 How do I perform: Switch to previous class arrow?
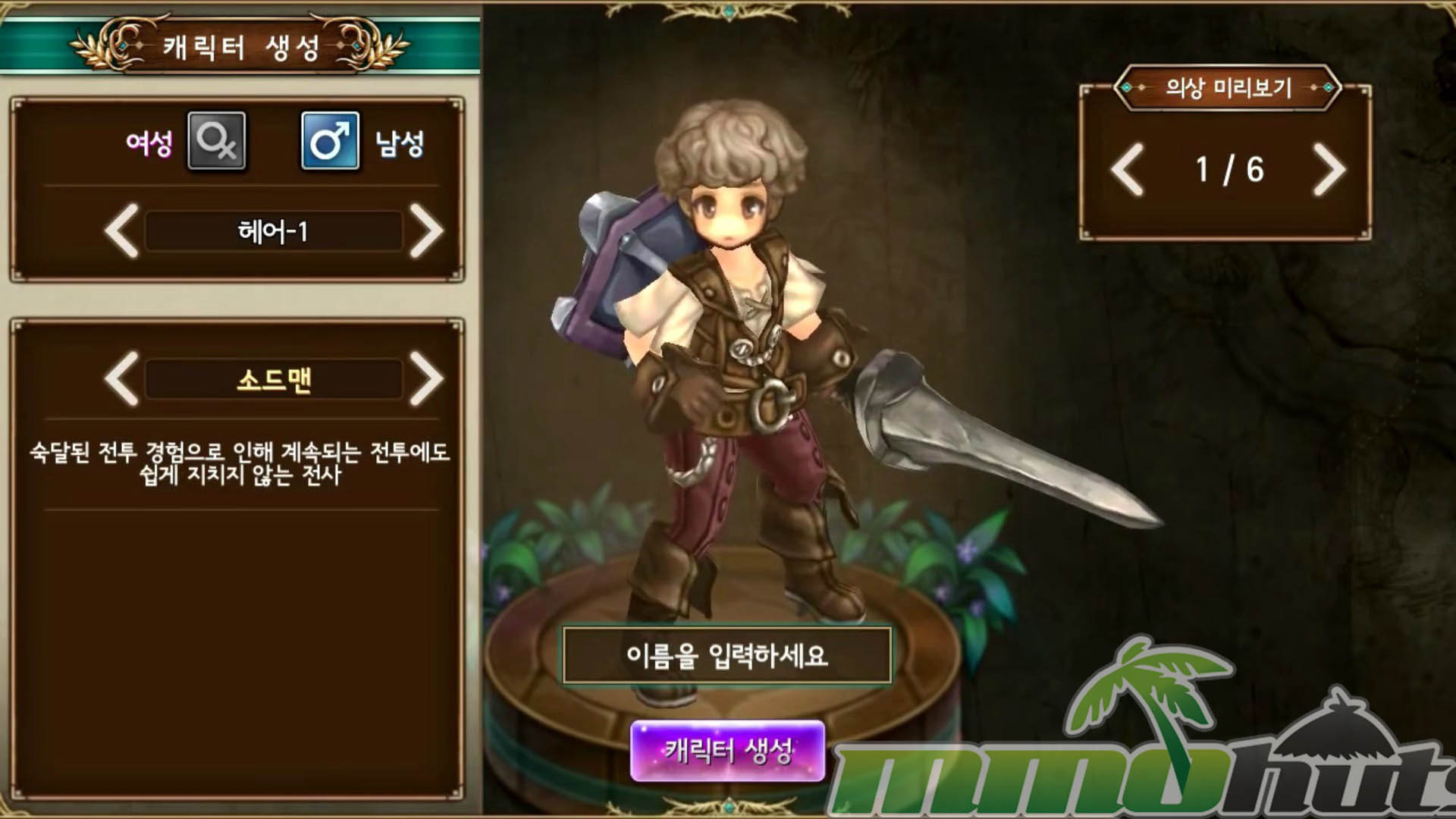click(x=122, y=378)
